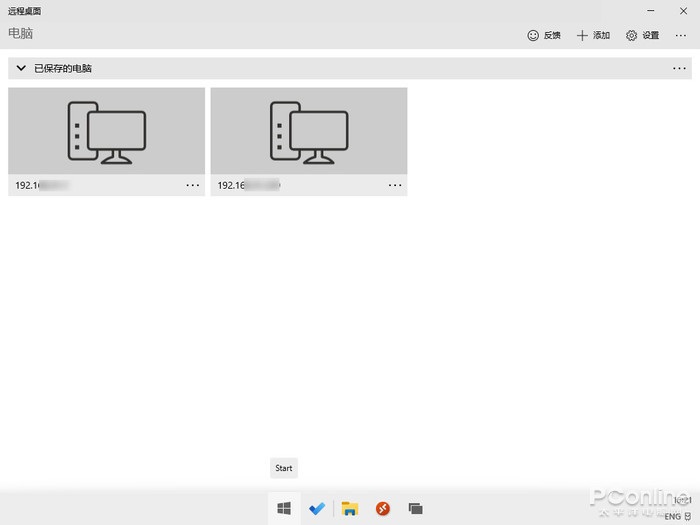This screenshot has width=700, height=525.
Task: Open the ellipsis menu on 已保存的电脑 bar
Action: (x=679, y=68)
